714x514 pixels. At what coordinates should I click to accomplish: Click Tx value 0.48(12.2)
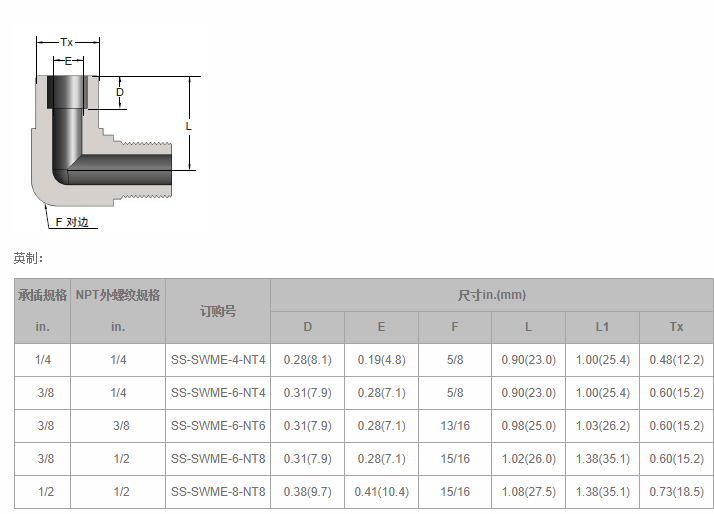tap(677, 360)
